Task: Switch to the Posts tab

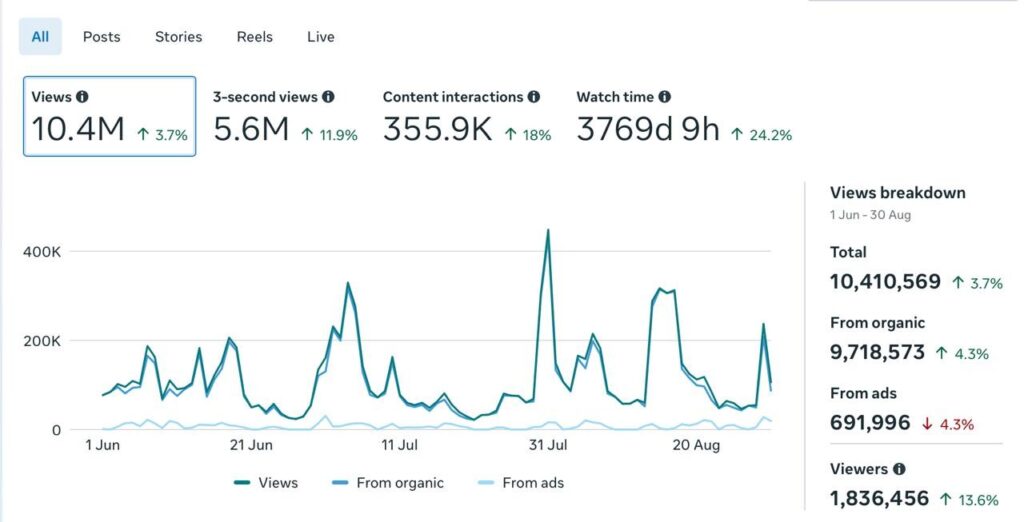Action: pyautogui.click(x=101, y=37)
